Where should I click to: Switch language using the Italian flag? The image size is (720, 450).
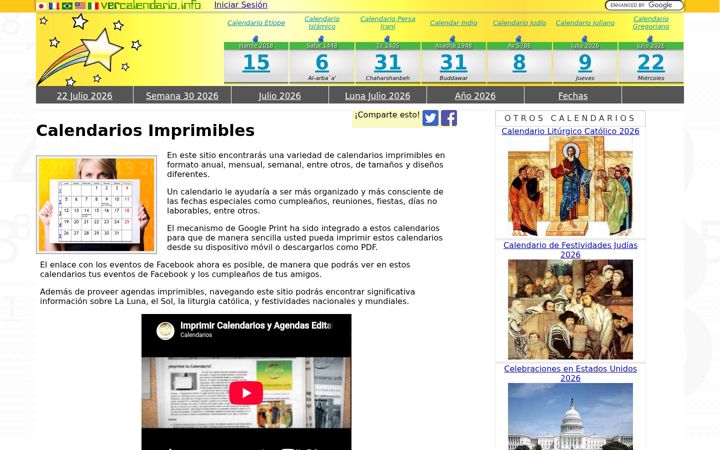coord(93,6)
